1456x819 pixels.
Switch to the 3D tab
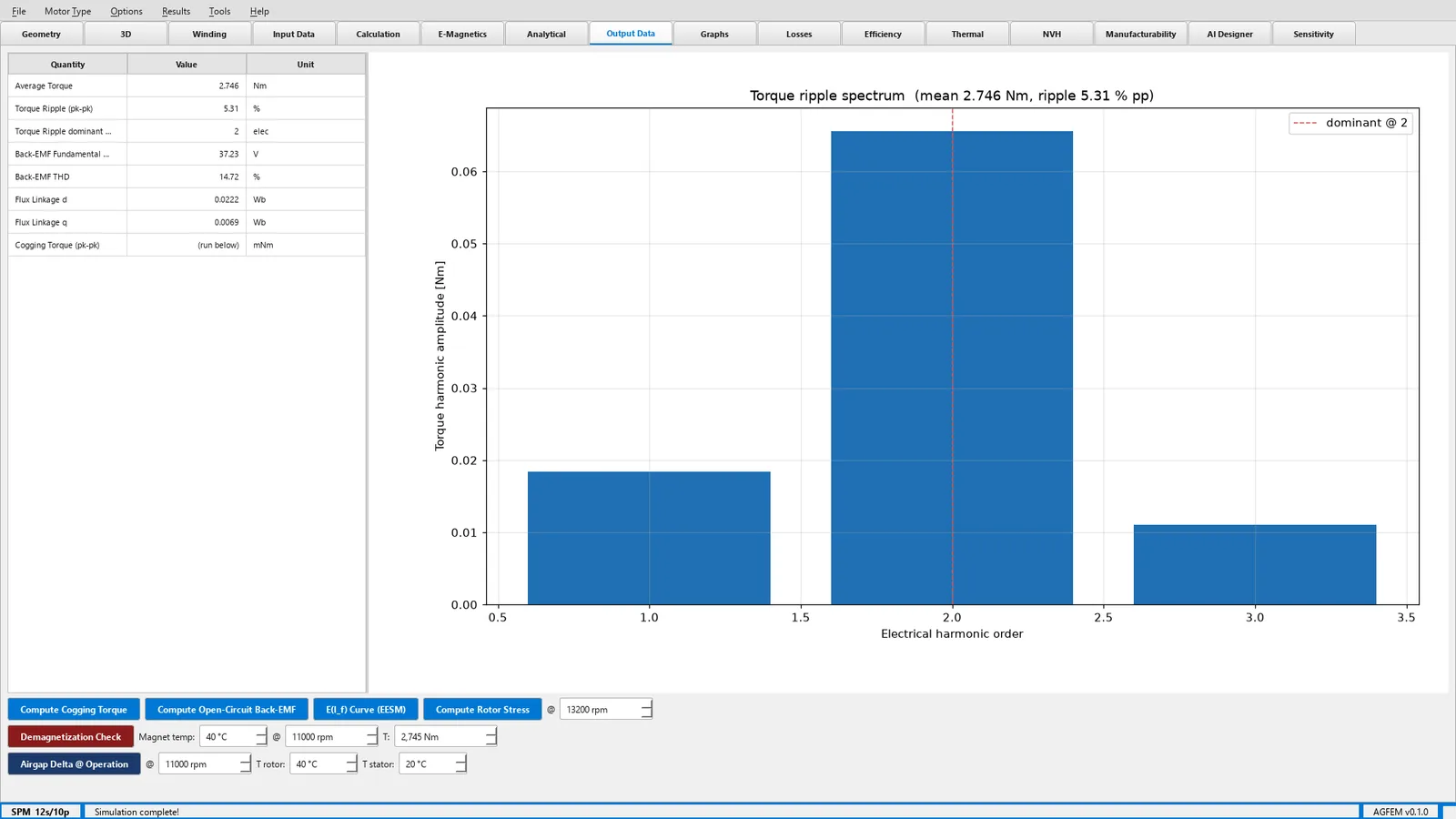126,34
